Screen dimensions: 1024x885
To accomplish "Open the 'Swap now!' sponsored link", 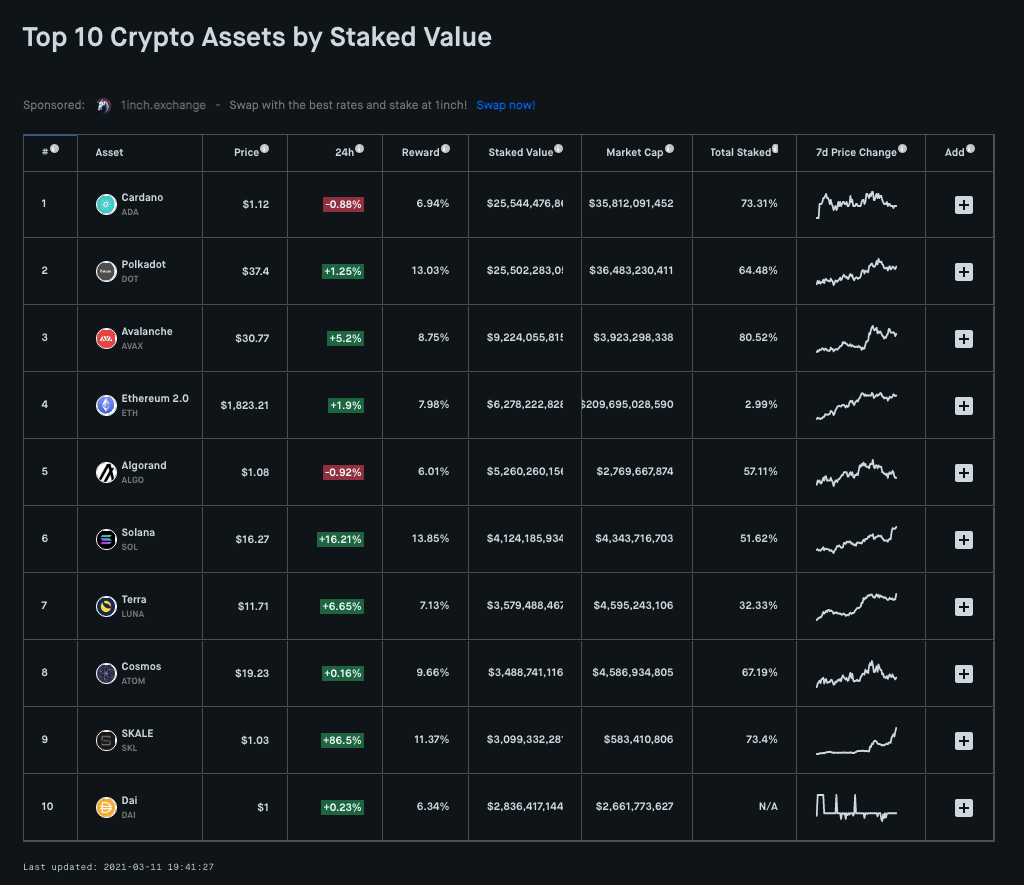I will click(x=505, y=105).
